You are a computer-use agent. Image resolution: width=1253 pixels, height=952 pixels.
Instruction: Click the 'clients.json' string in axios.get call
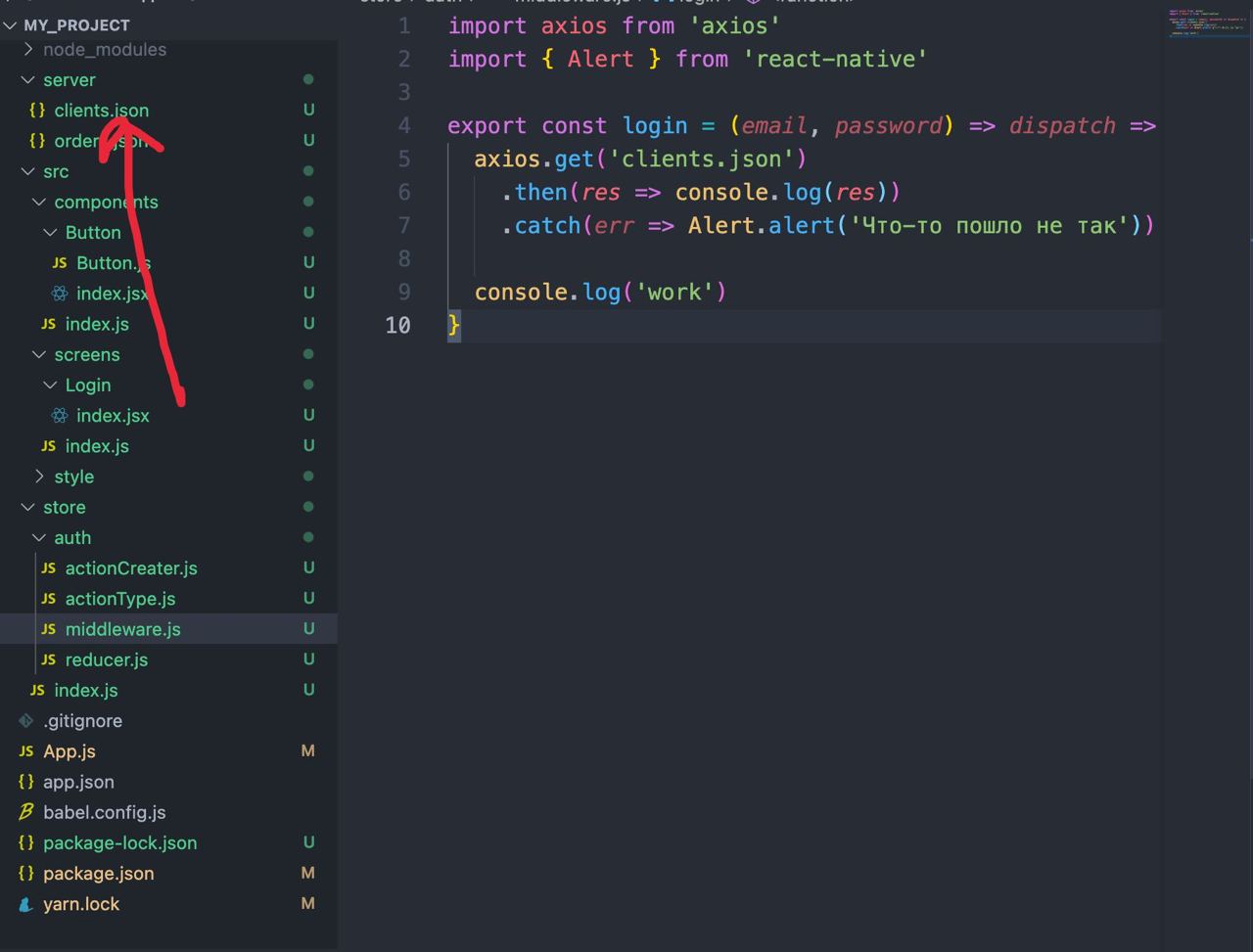click(x=708, y=159)
